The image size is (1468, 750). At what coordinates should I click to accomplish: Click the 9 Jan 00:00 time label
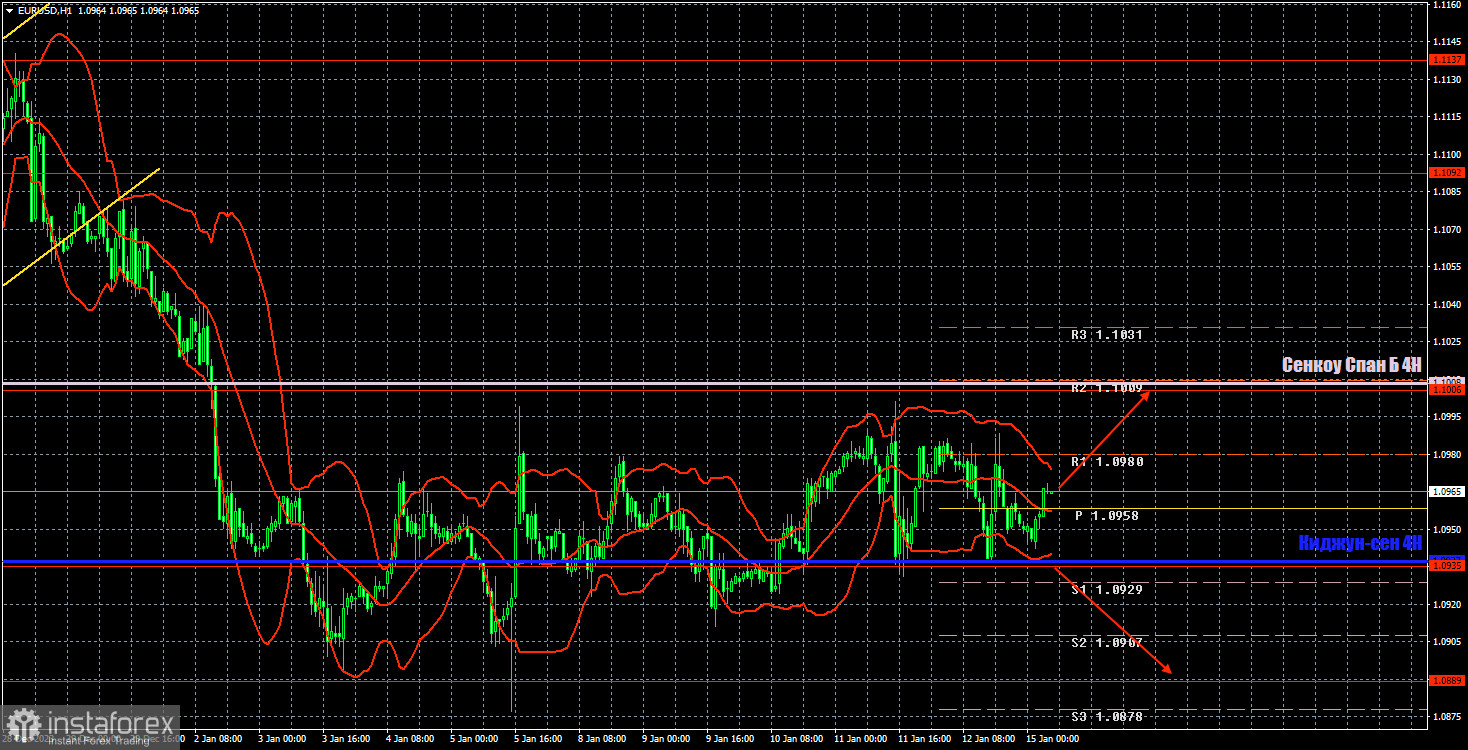(664, 739)
